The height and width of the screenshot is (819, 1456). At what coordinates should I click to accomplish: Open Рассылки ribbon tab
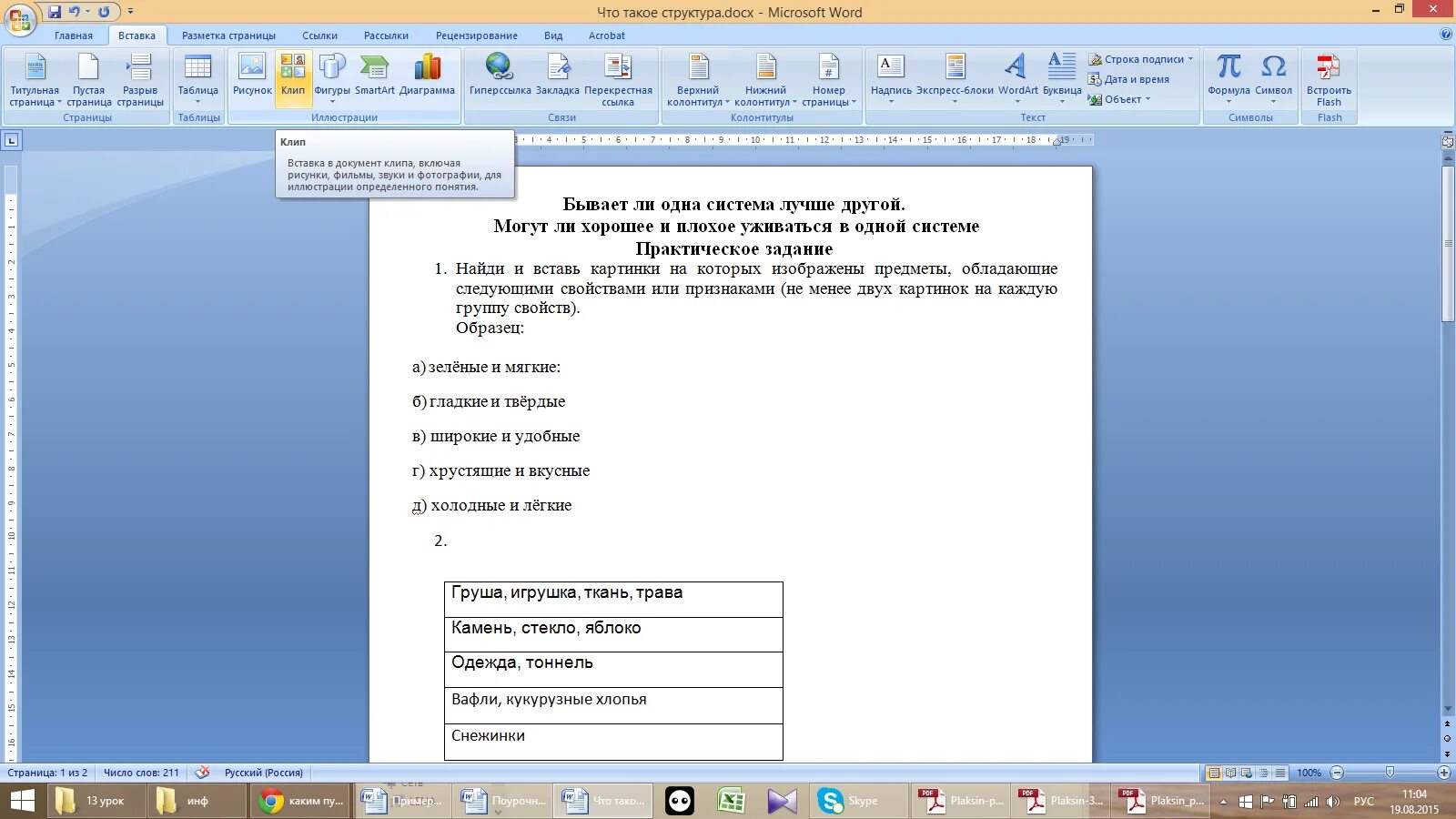[x=386, y=35]
